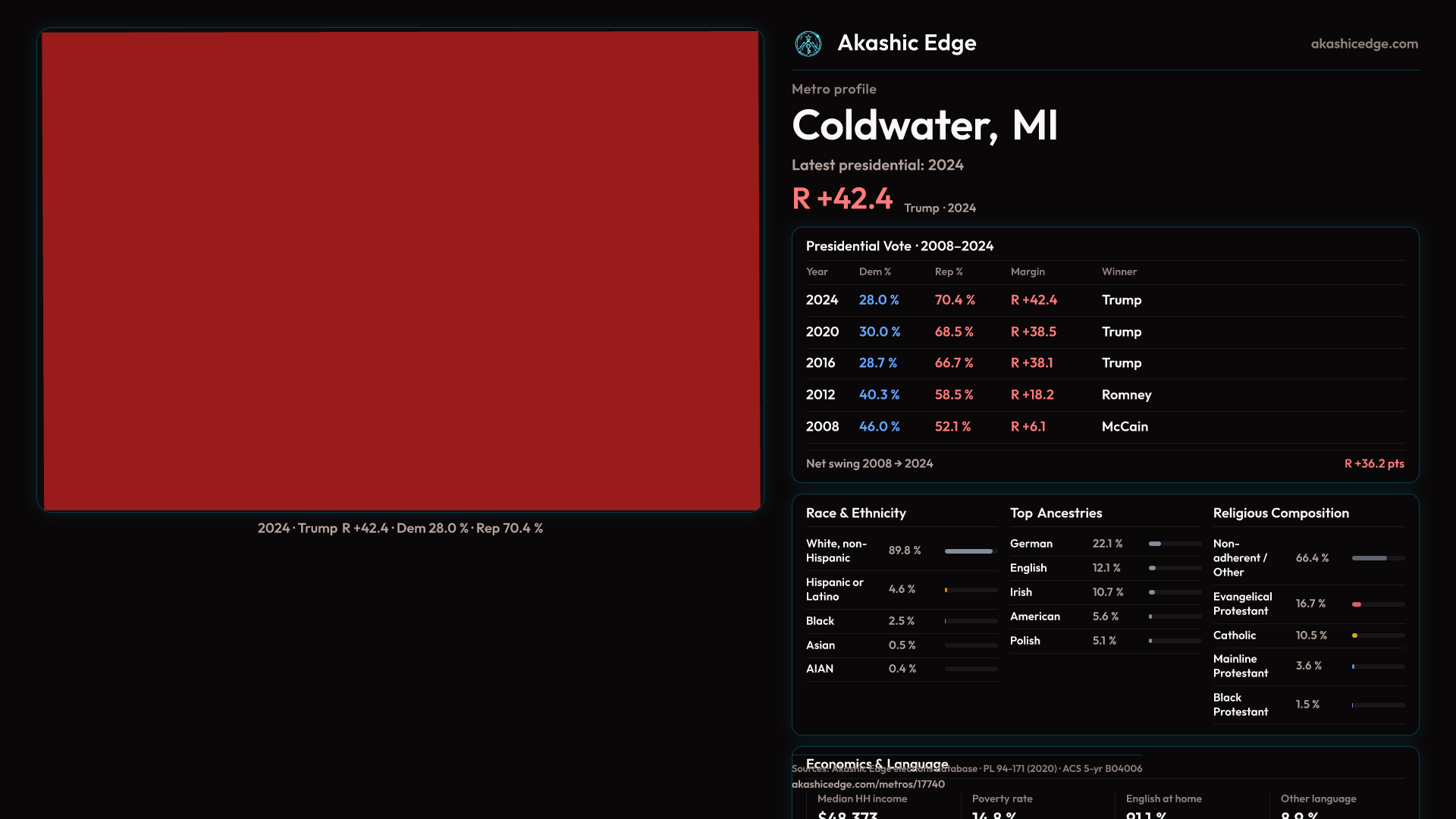Click the akashicedge.com/metros/17740 URL
This screenshot has height=819, width=1456.
point(868,784)
